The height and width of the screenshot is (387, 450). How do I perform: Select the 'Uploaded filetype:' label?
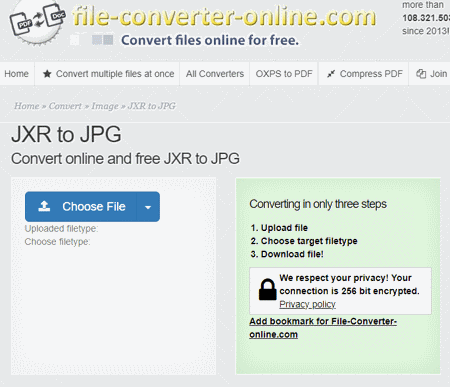[61, 229]
